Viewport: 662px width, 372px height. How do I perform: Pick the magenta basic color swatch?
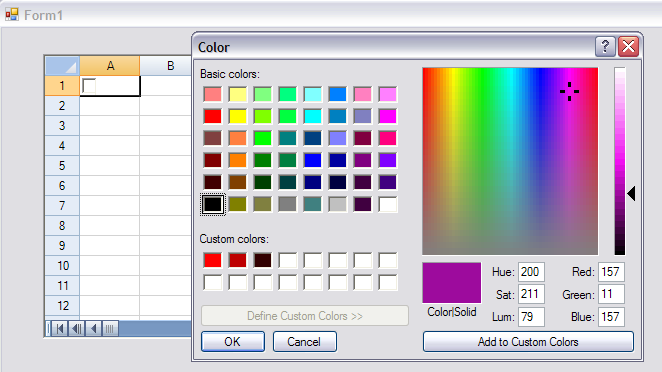click(388, 116)
